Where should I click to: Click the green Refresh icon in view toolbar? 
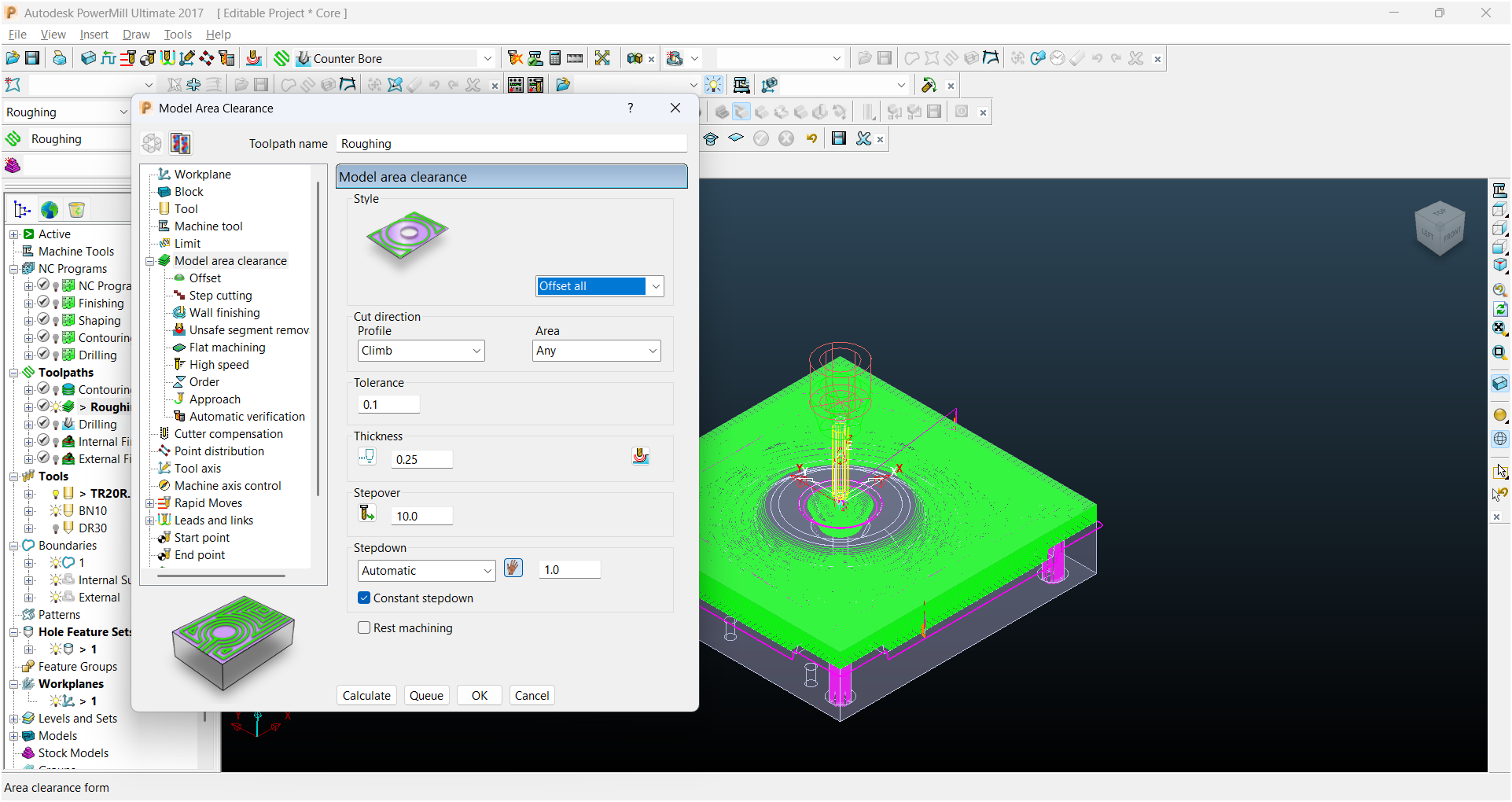tap(1499, 309)
